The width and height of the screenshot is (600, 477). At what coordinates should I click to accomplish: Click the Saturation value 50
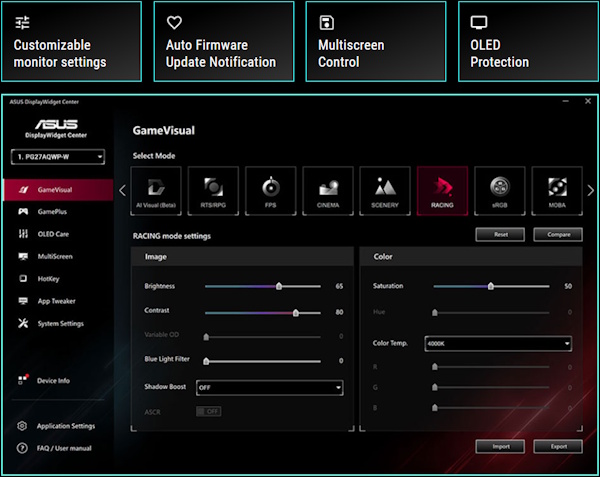568,286
